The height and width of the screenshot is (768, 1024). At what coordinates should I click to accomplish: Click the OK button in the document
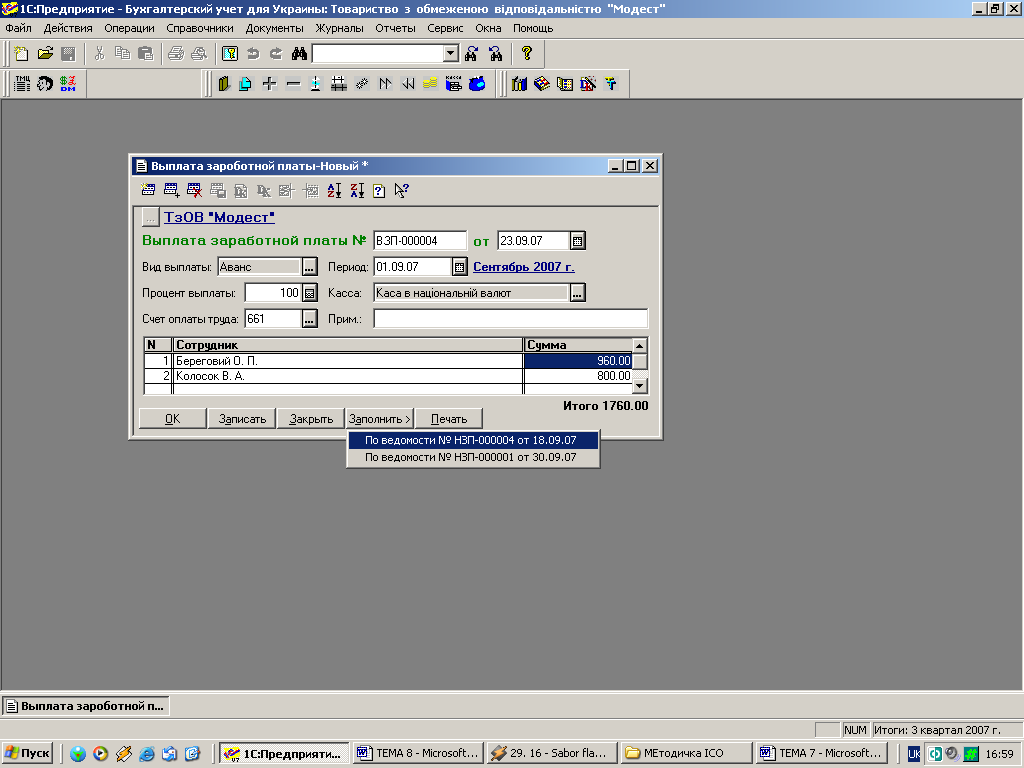(172, 419)
